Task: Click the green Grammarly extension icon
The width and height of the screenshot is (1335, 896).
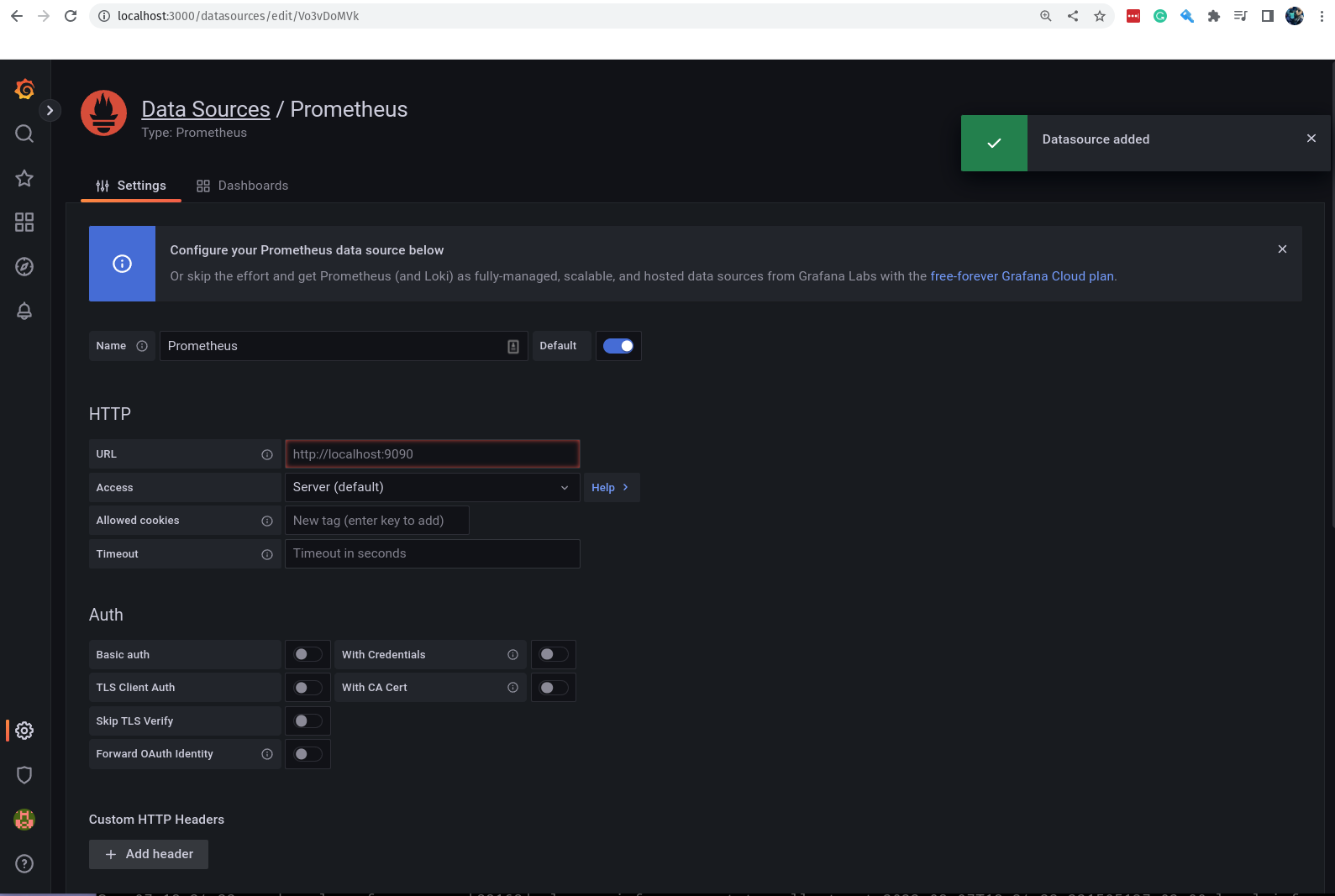Action: pyautogui.click(x=1160, y=16)
